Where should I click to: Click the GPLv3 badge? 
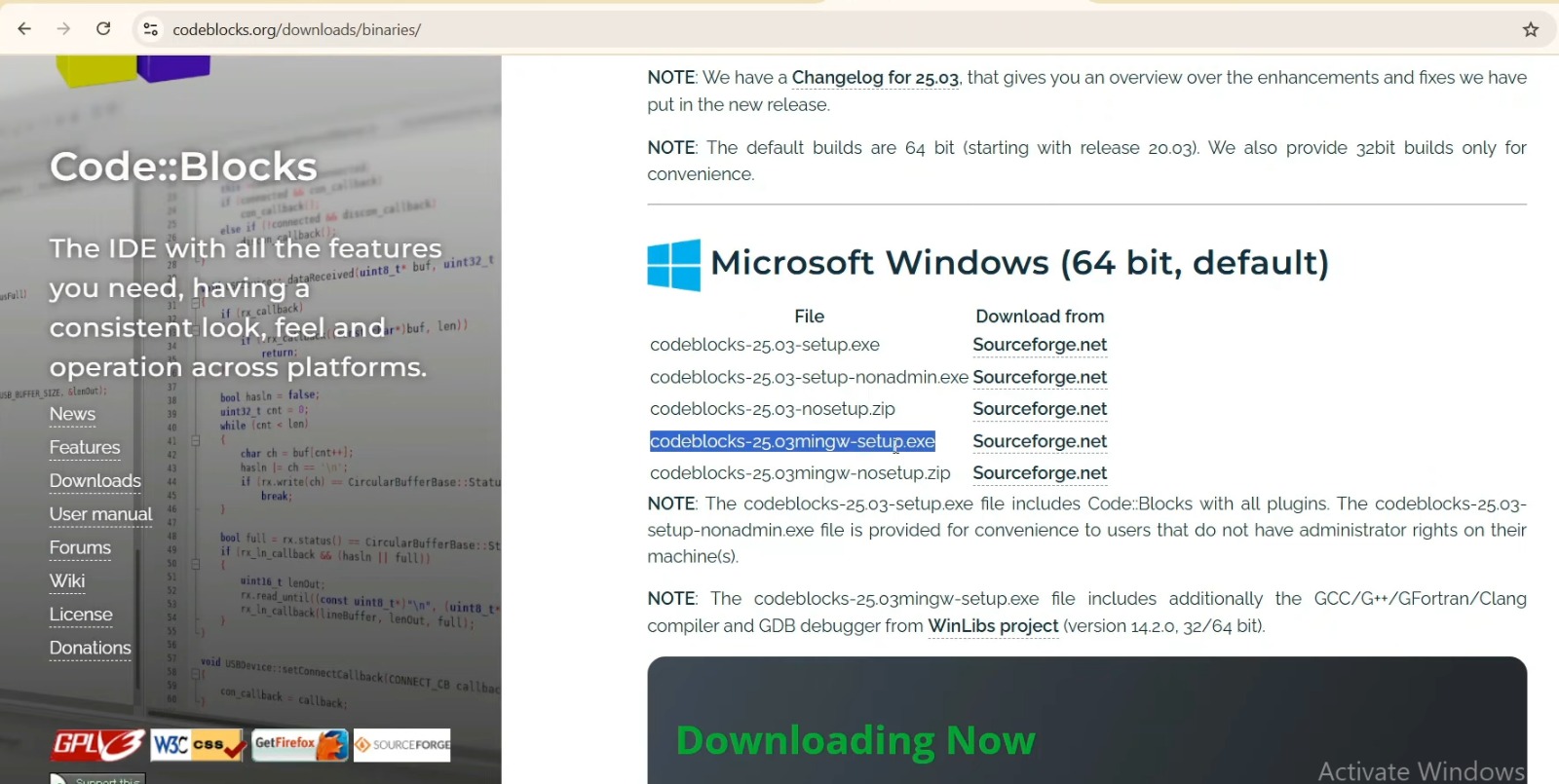pyautogui.click(x=97, y=745)
